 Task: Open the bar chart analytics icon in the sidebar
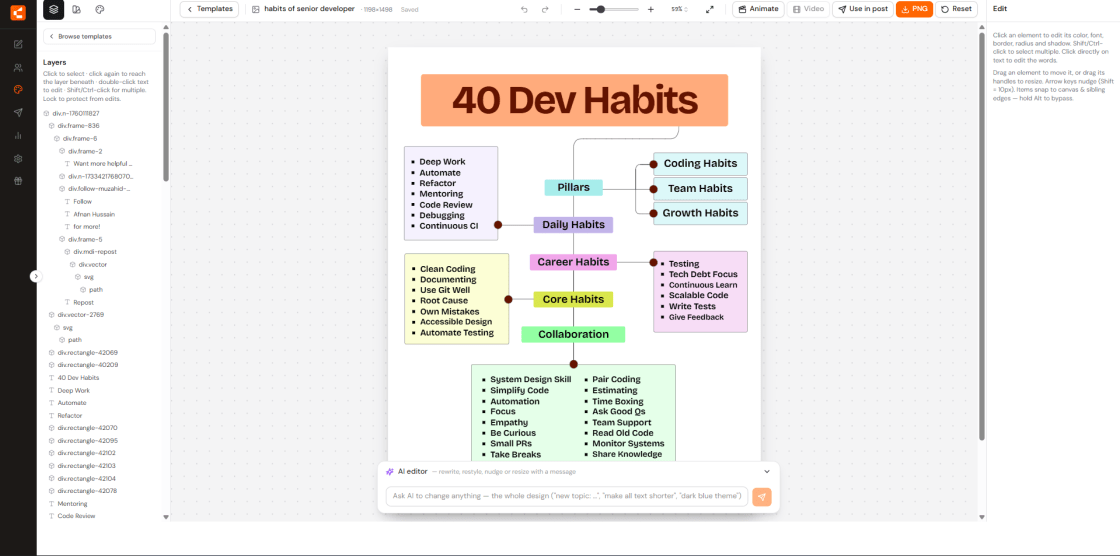[x=18, y=135]
